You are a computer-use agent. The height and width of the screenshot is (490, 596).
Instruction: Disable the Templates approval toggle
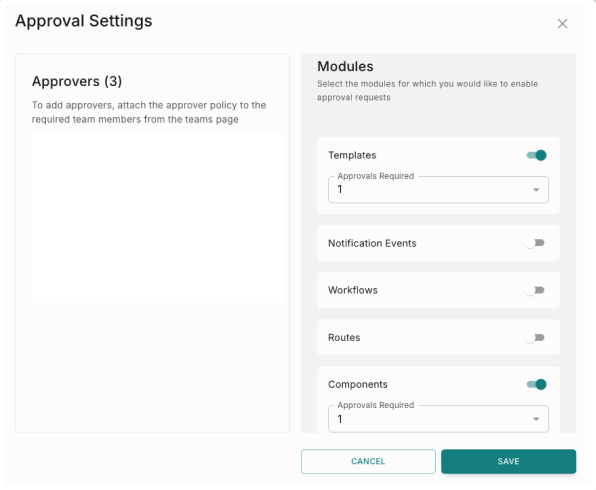click(536, 155)
